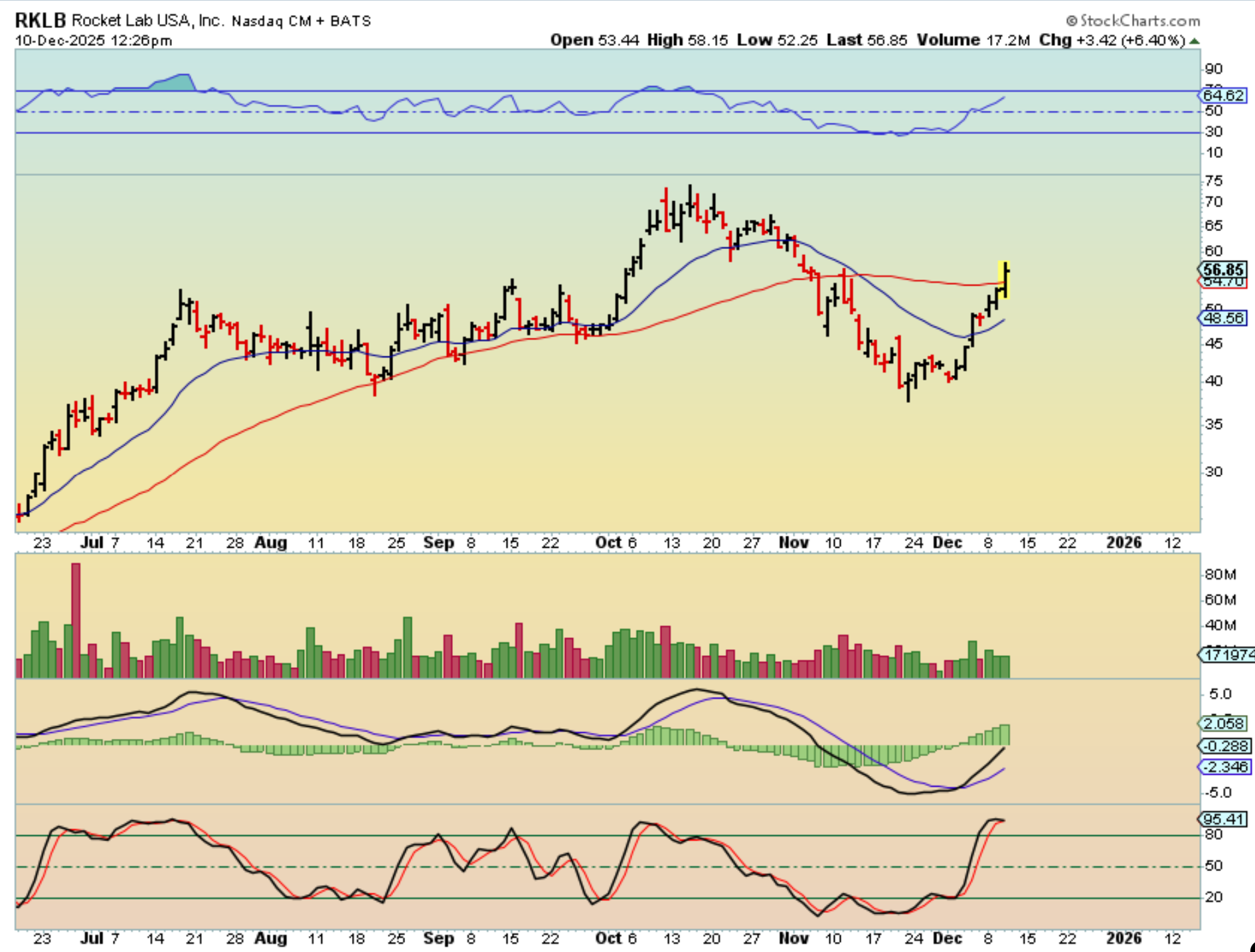Click the RSI value tag 64.62
Viewport: 1255px width, 952px height.
coord(1222,95)
